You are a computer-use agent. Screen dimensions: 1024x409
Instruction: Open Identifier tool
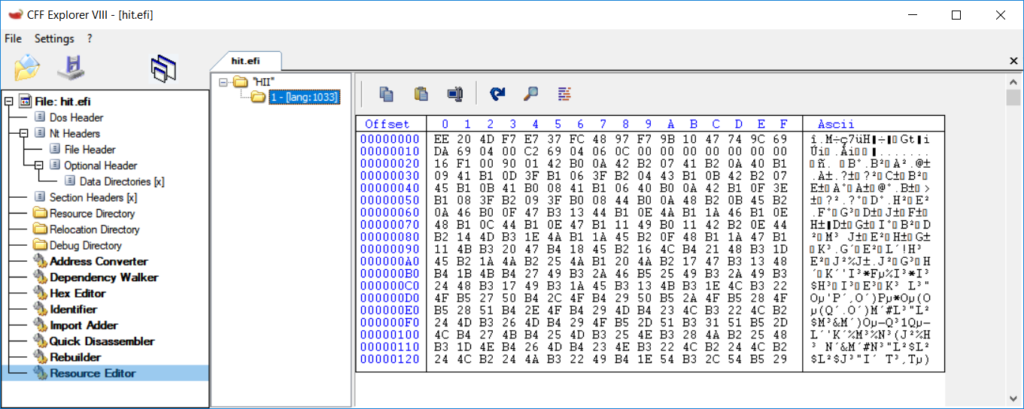pos(73,310)
